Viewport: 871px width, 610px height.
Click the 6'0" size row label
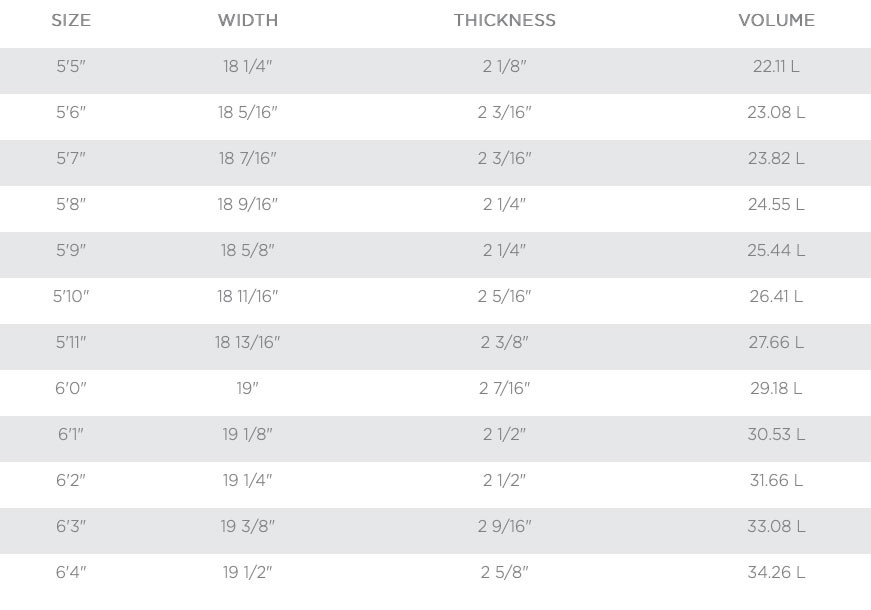point(71,389)
